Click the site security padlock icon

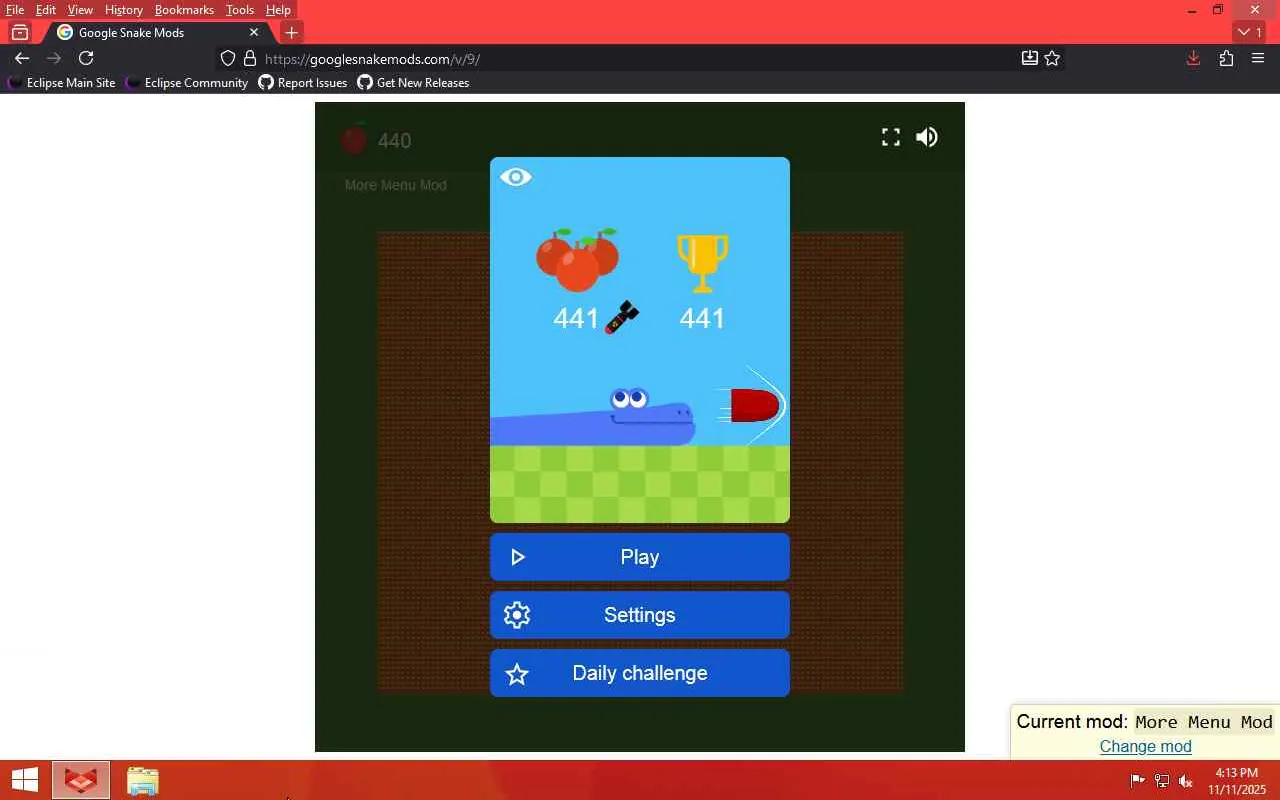tap(250, 58)
